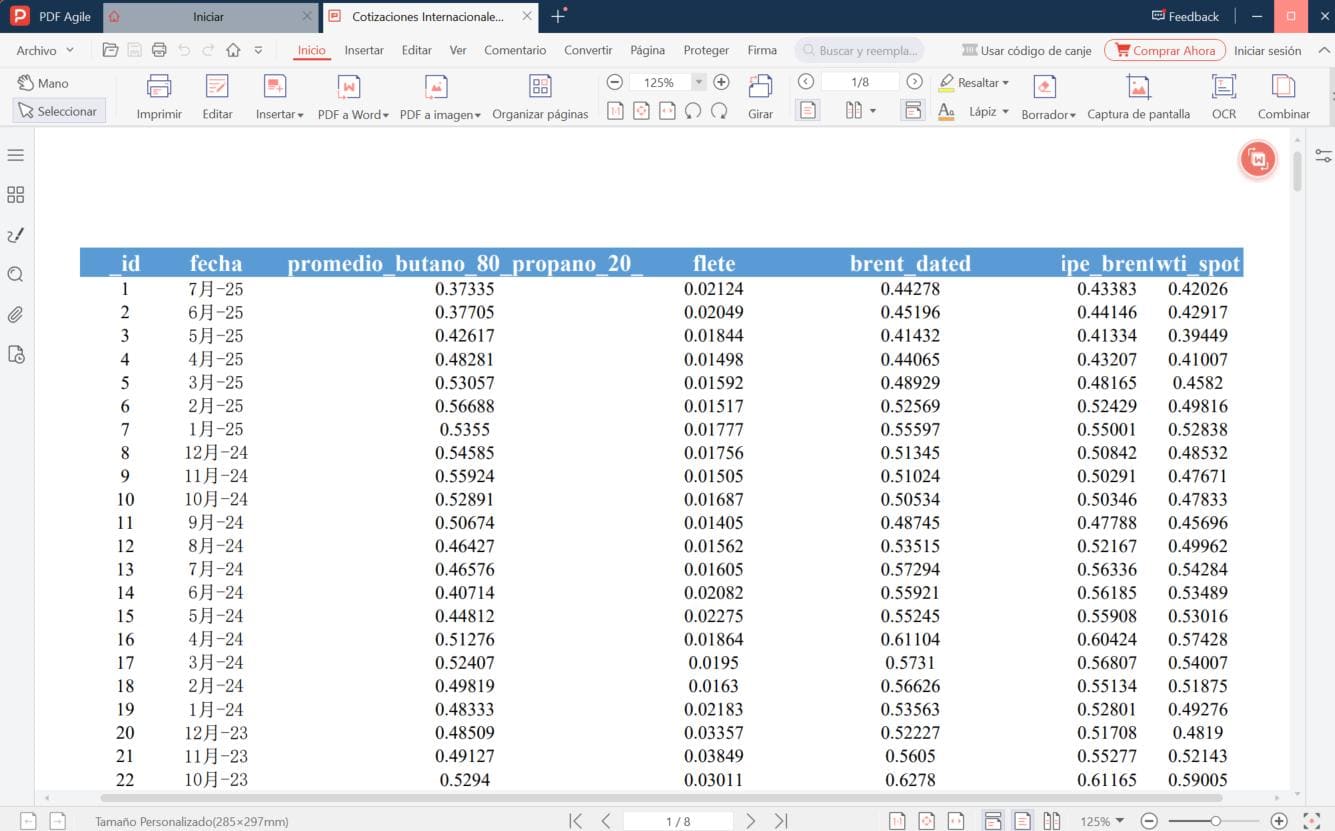Click the Print (Imprimir) icon
This screenshot has height=831, width=1335.
[159, 96]
